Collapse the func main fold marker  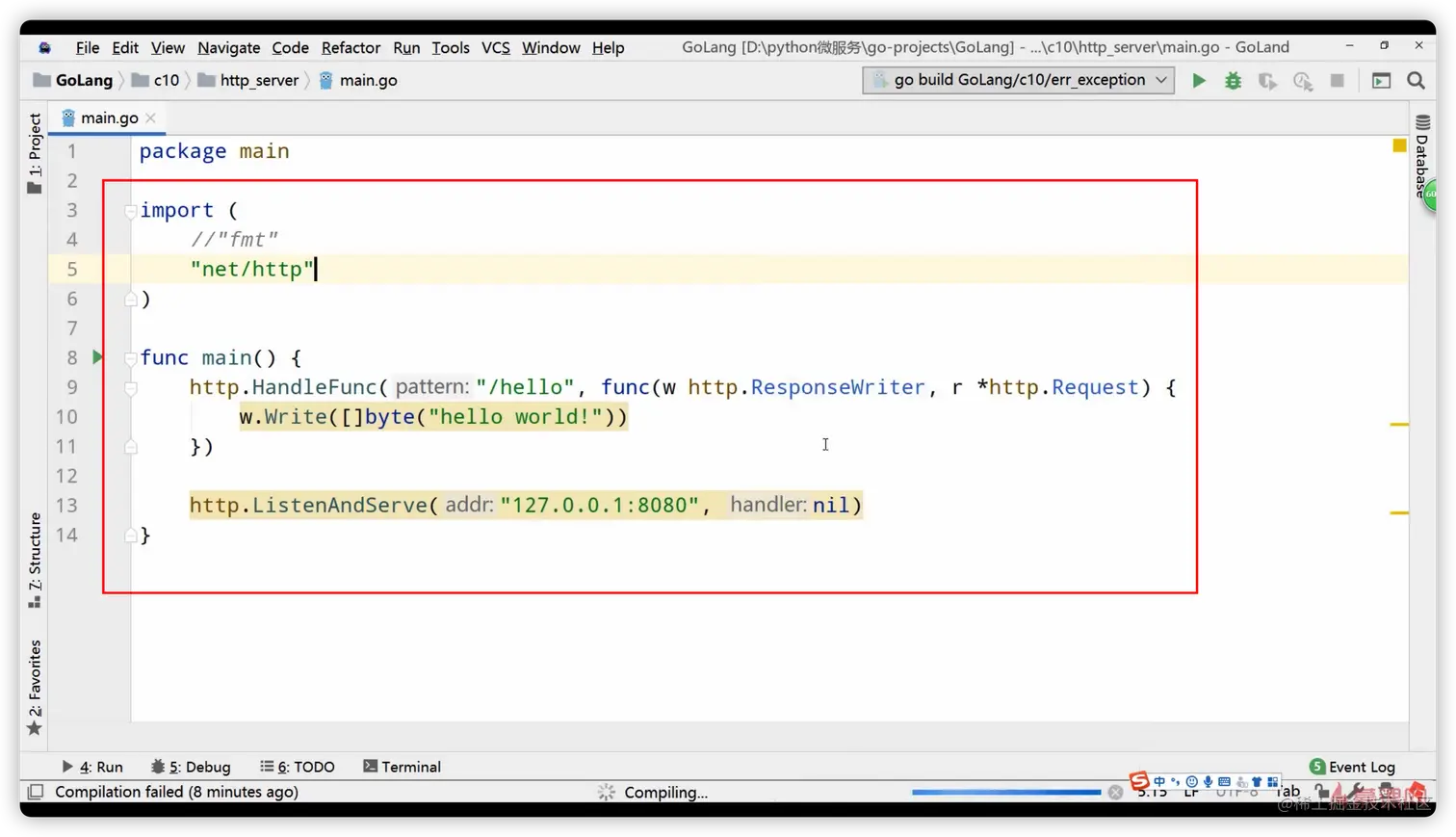[130, 358]
